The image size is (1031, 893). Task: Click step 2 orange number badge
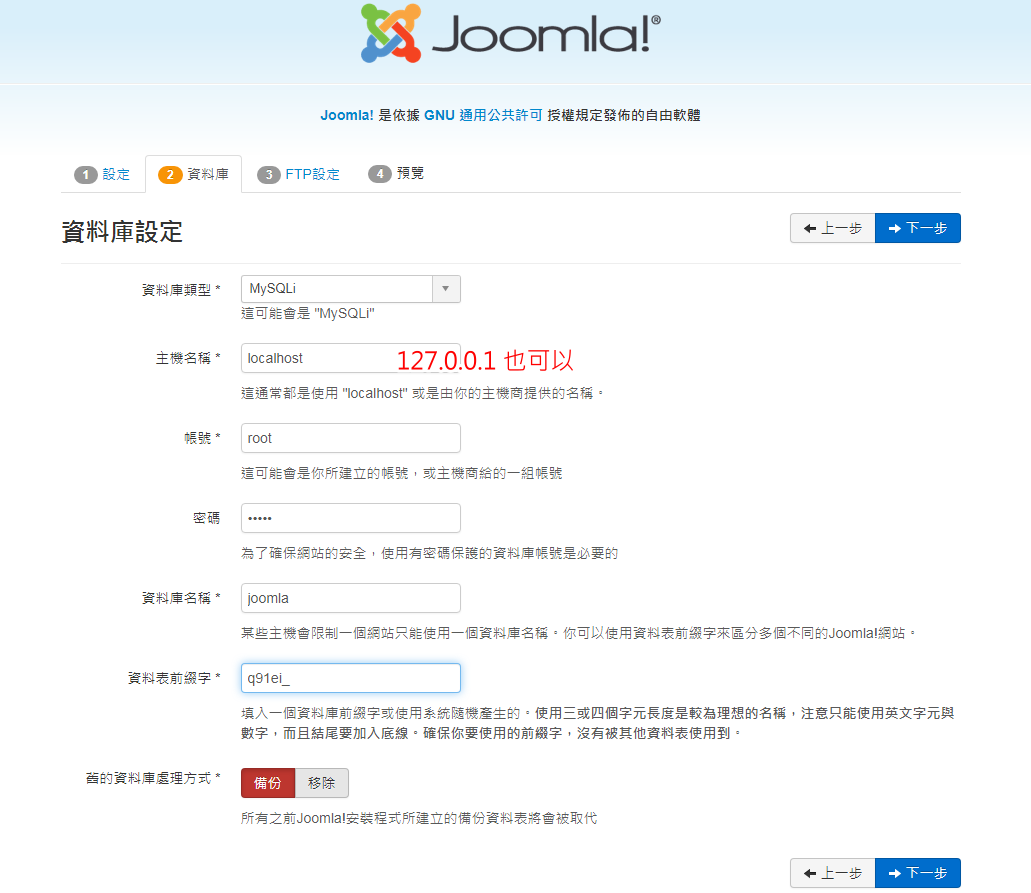[x=170, y=175]
